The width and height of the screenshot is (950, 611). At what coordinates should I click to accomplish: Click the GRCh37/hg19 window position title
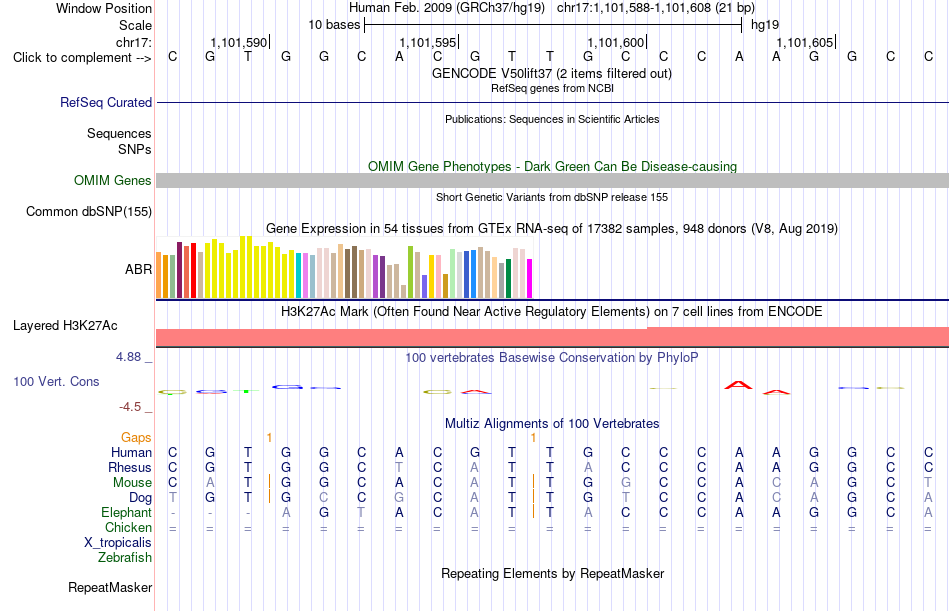click(552, 8)
